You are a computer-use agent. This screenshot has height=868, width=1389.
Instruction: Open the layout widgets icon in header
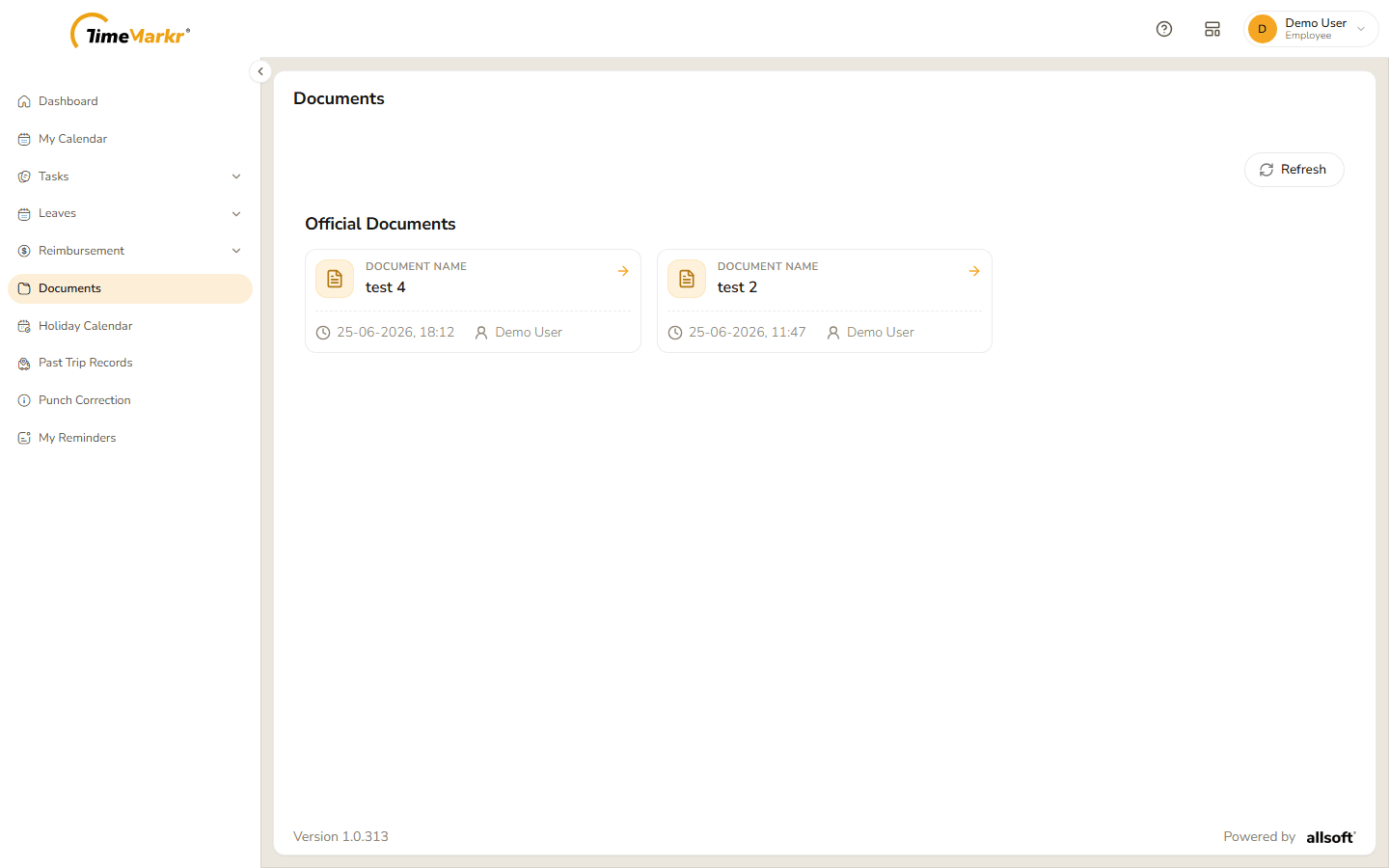point(1212,29)
